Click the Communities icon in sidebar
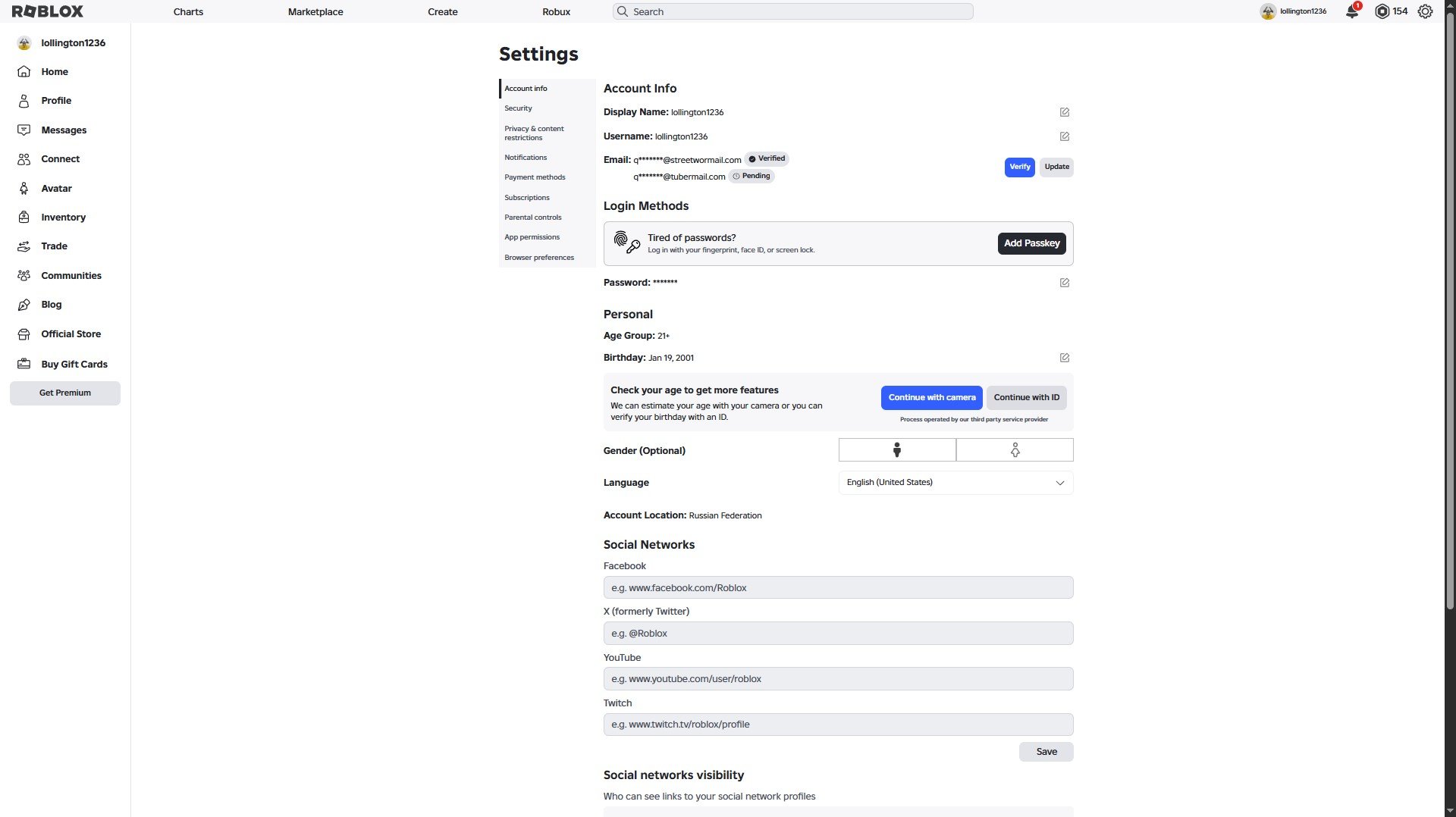Screen dimensions: 1456x817 [24, 275]
